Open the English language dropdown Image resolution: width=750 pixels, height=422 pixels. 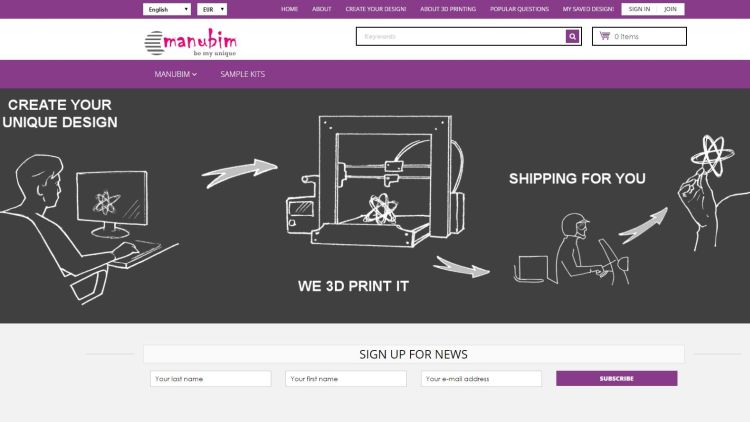[167, 9]
